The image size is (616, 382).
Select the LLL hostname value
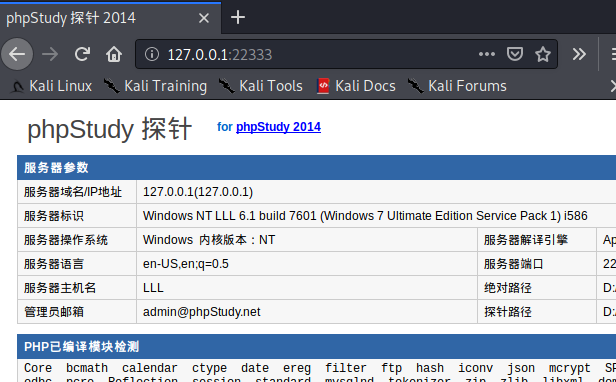pos(153,288)
